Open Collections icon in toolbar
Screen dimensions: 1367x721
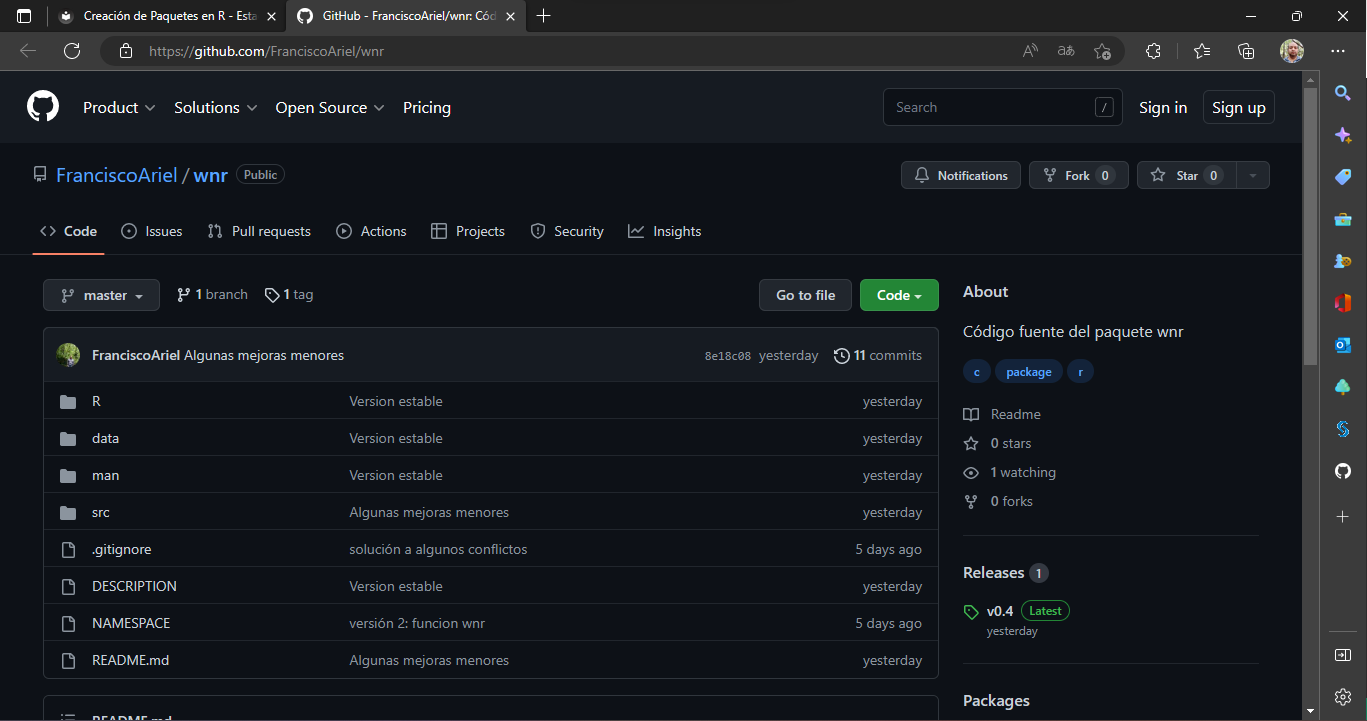pos(1246,51)
